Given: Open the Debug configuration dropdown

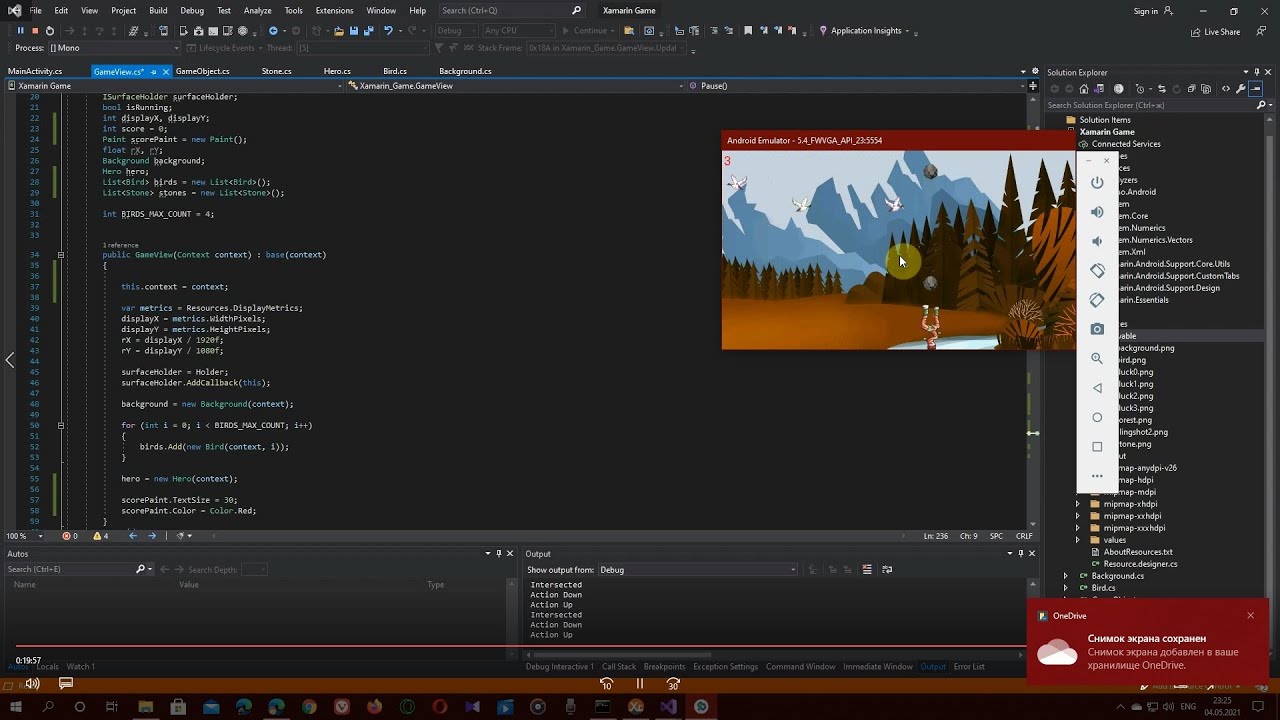Looking at the screenshot, I should (x=455, y=31).
